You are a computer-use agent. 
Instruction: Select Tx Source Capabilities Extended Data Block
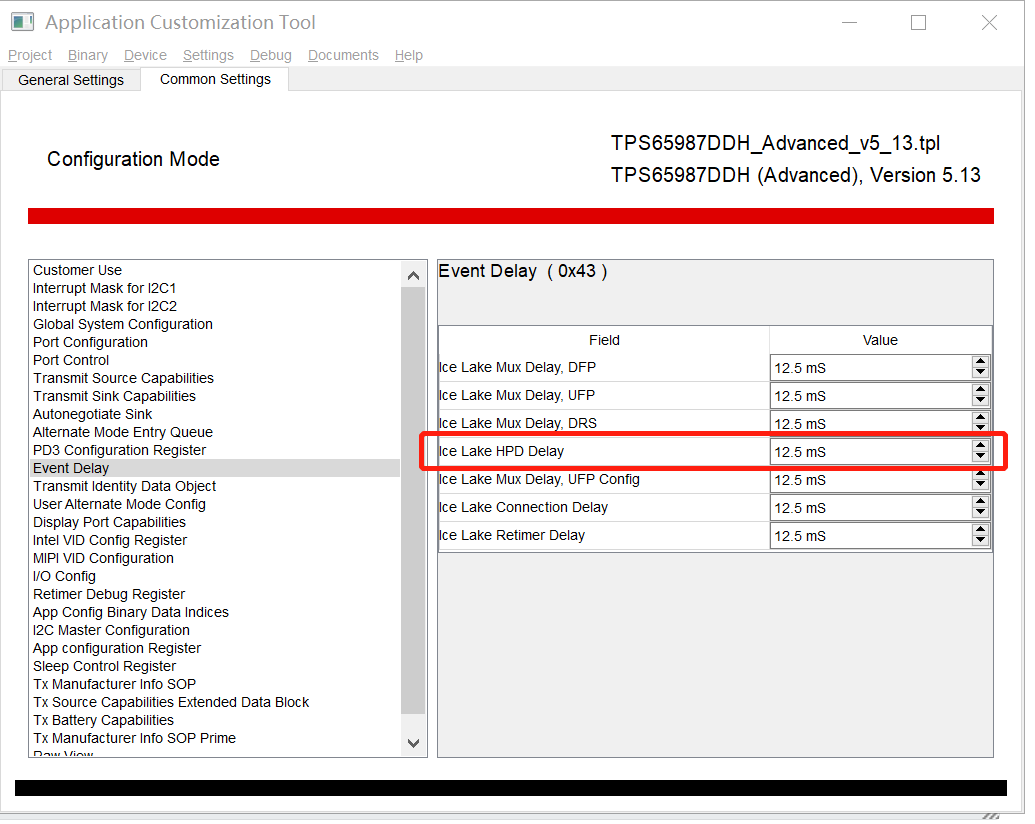[x=171, y=703]
